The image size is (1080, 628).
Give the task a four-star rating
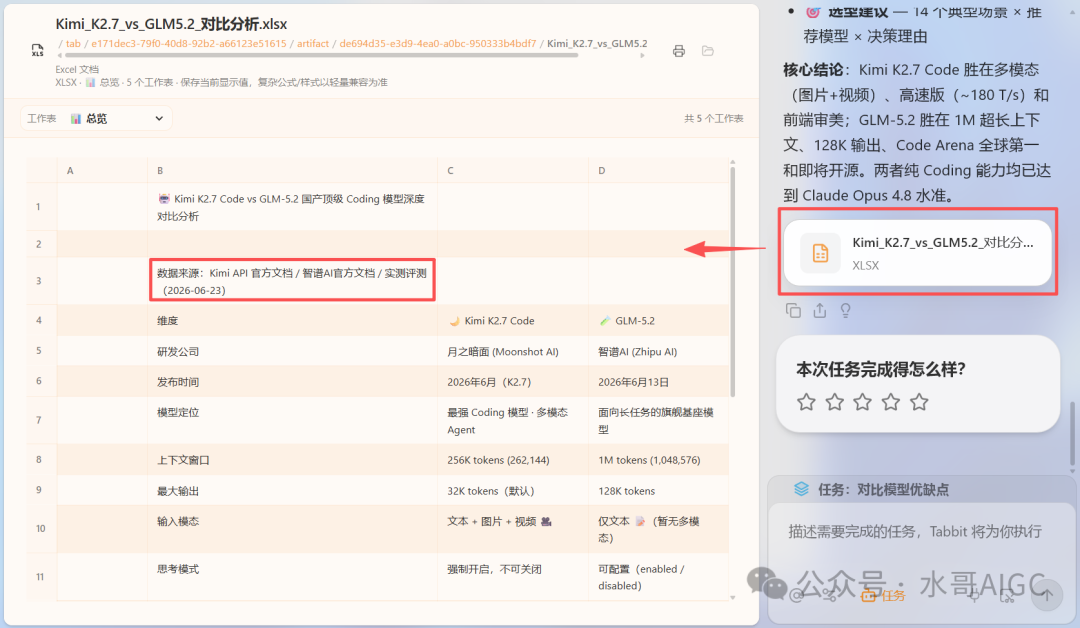click(891, 401)
